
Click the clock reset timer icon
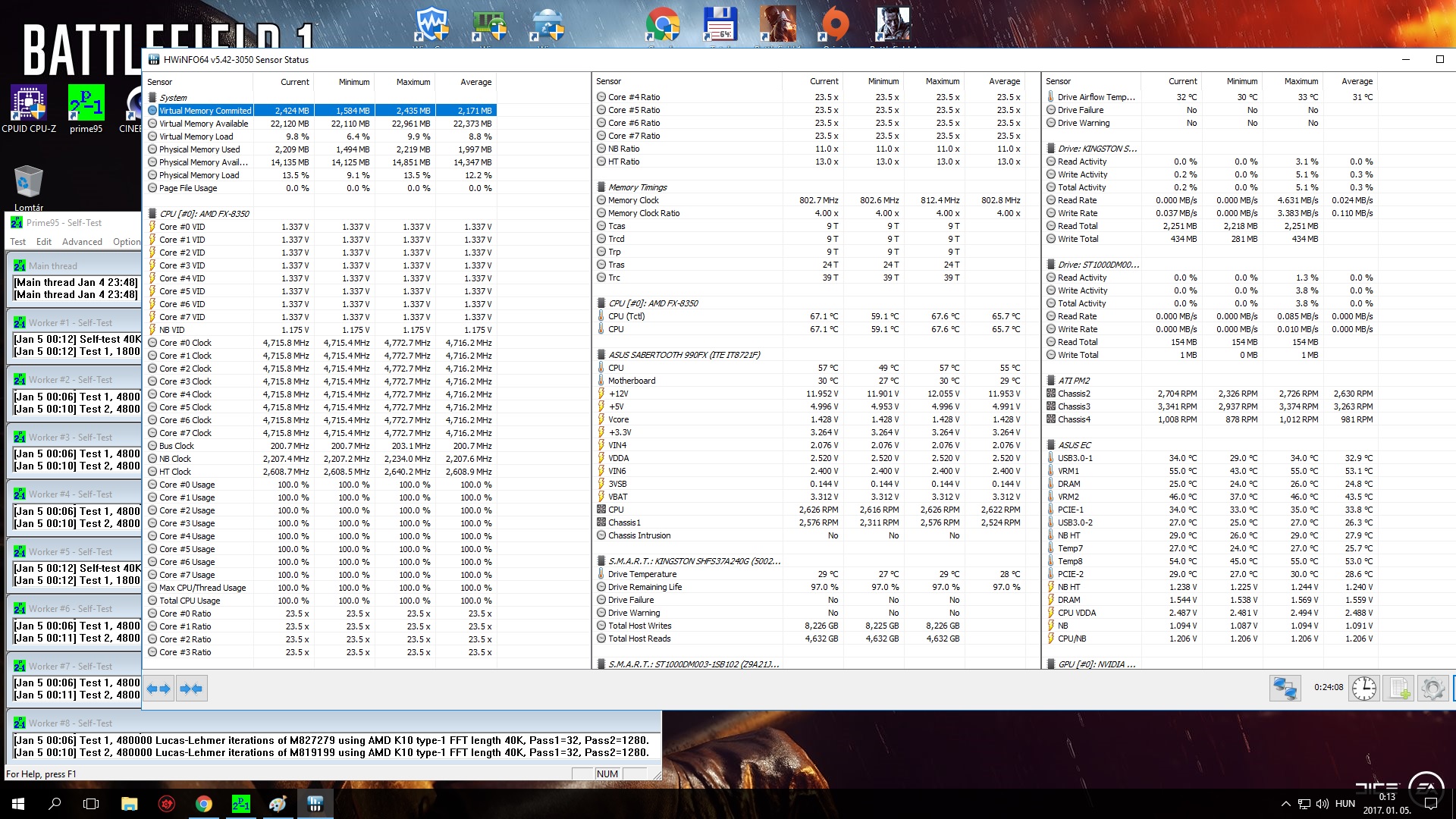tap(1363, 689)
